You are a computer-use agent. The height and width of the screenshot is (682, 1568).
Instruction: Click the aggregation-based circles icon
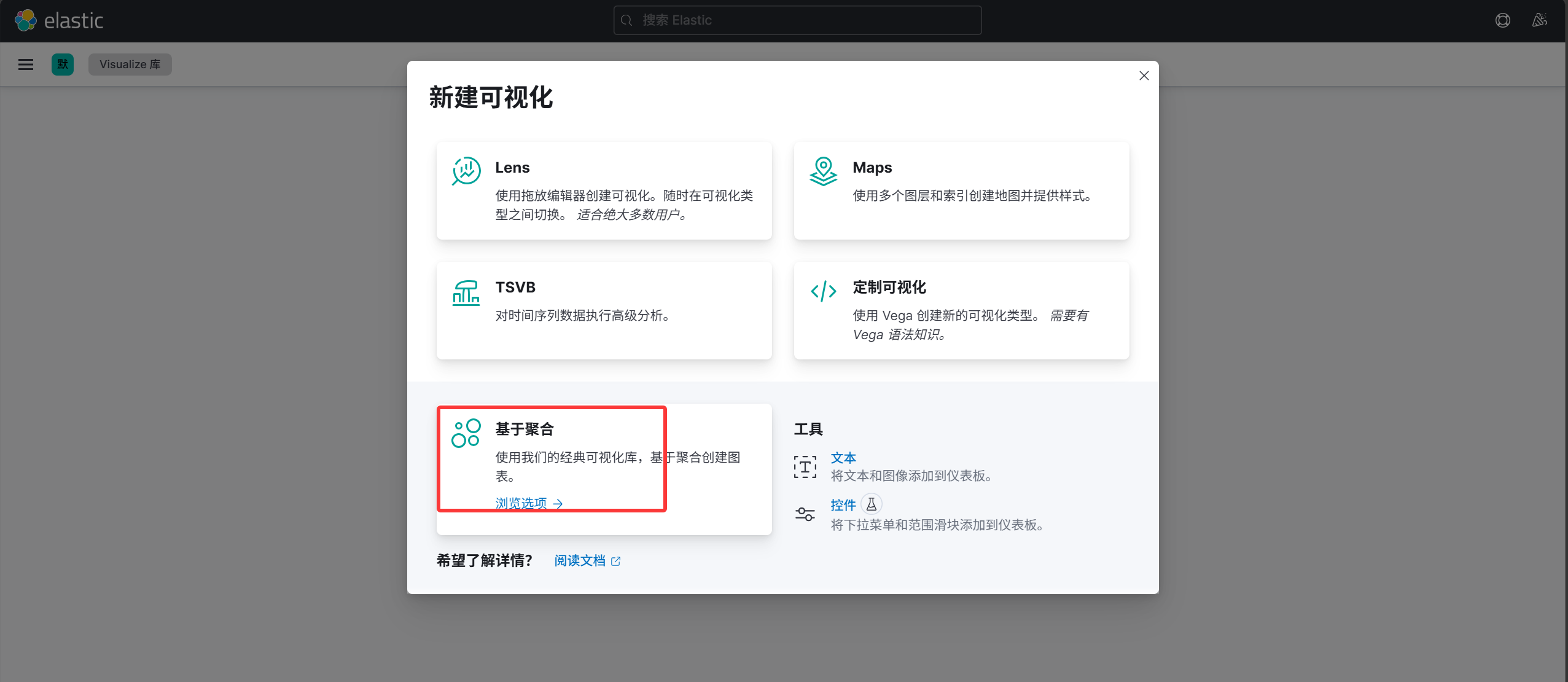466,433
